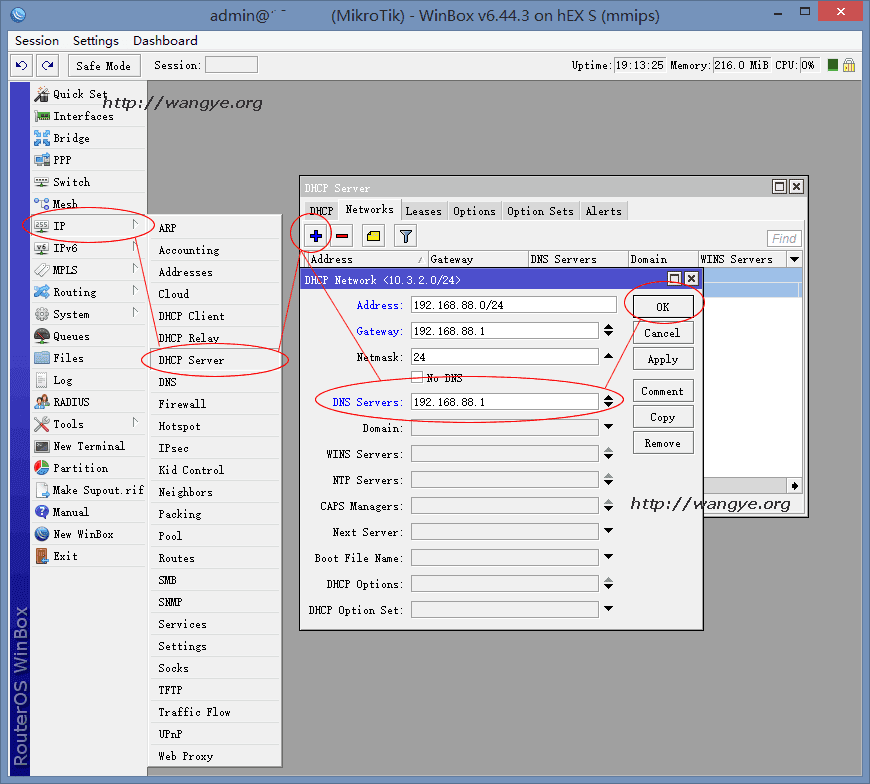
Task: Open the Settings menu
Action: click(96, 41)
